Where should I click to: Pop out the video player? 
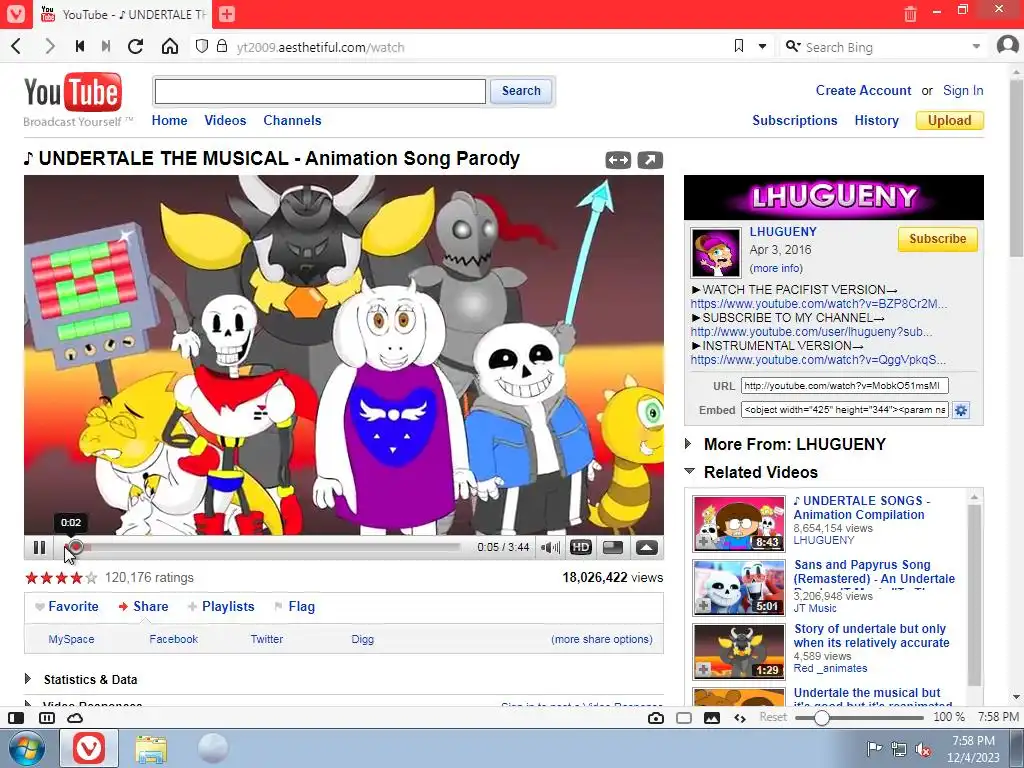pyautogui.click(x=650, y=160)
